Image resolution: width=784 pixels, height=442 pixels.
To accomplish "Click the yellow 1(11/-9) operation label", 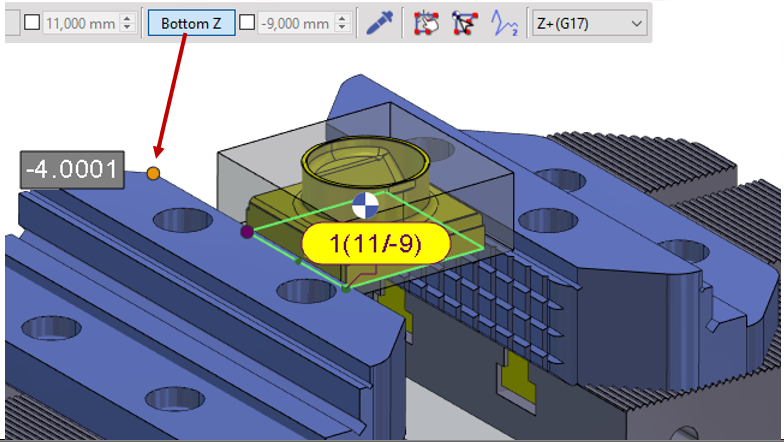I will click(375, 242).
